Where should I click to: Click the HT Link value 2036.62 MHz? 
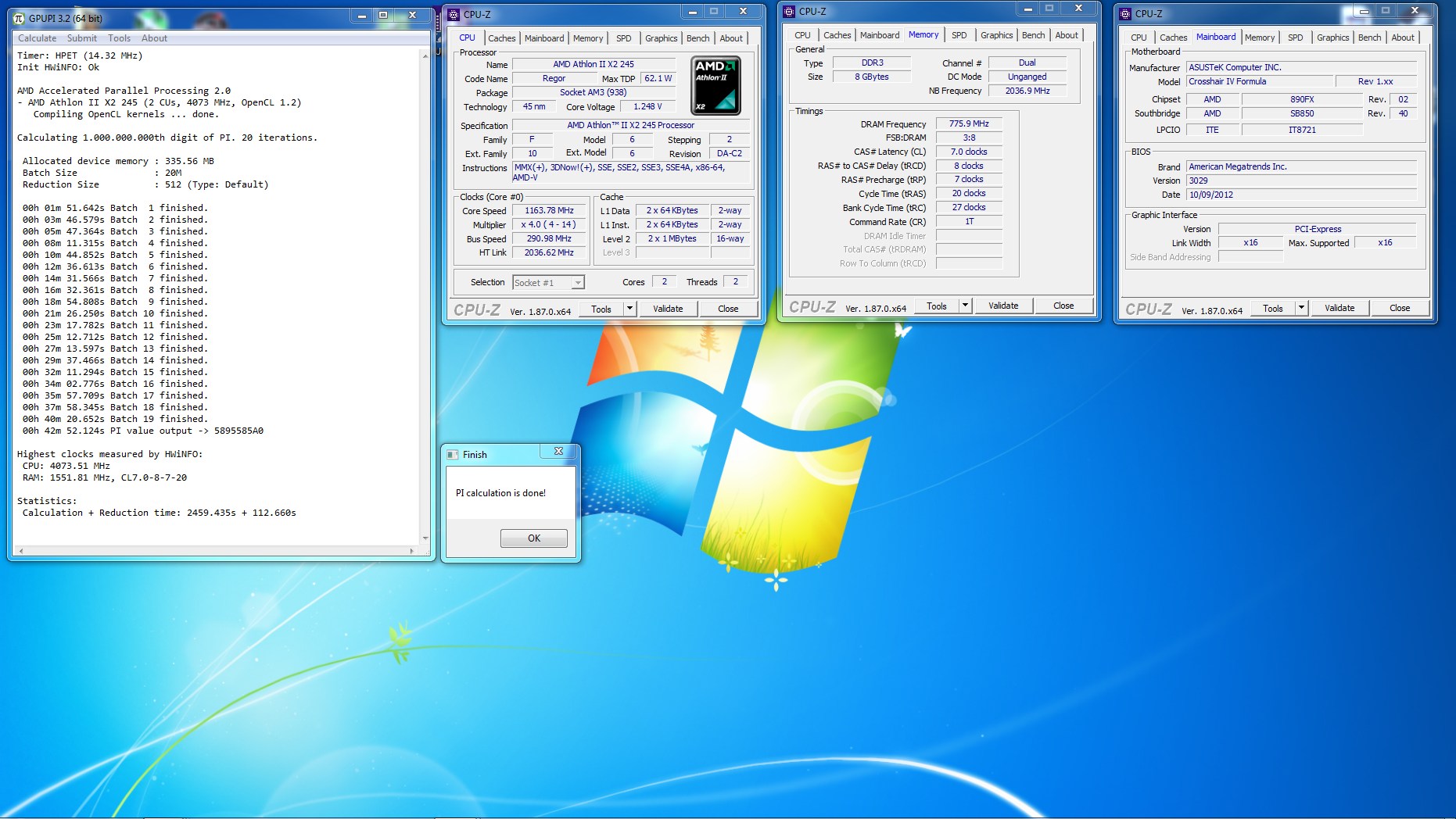click(x=549, y=253)
